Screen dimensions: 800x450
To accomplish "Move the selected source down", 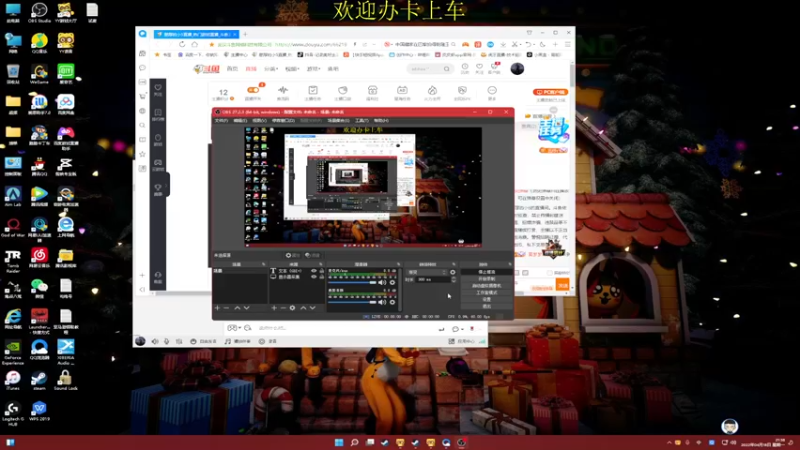I will tap(312, 308).
